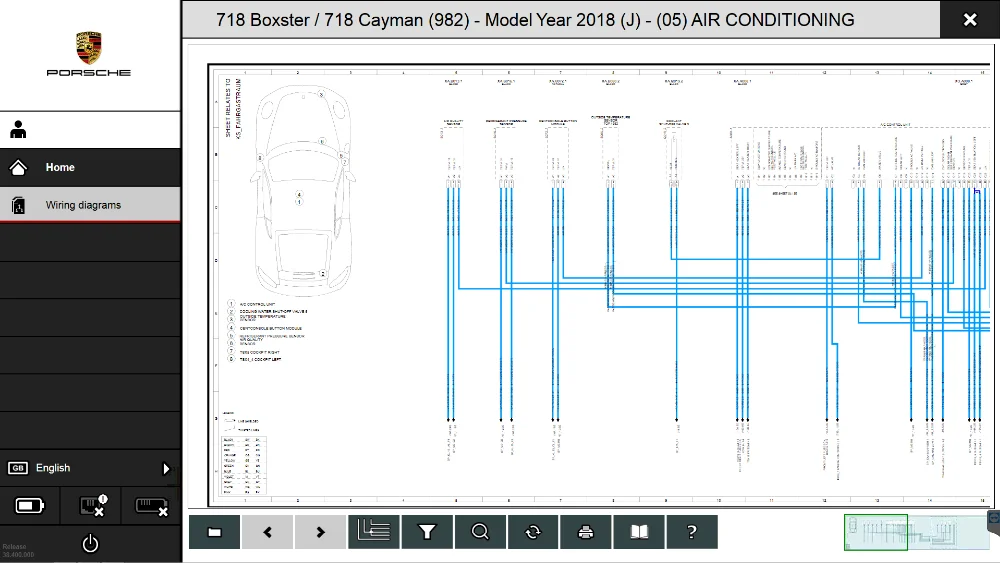
Task: Open help question mark button
Action: pos(692,532)
